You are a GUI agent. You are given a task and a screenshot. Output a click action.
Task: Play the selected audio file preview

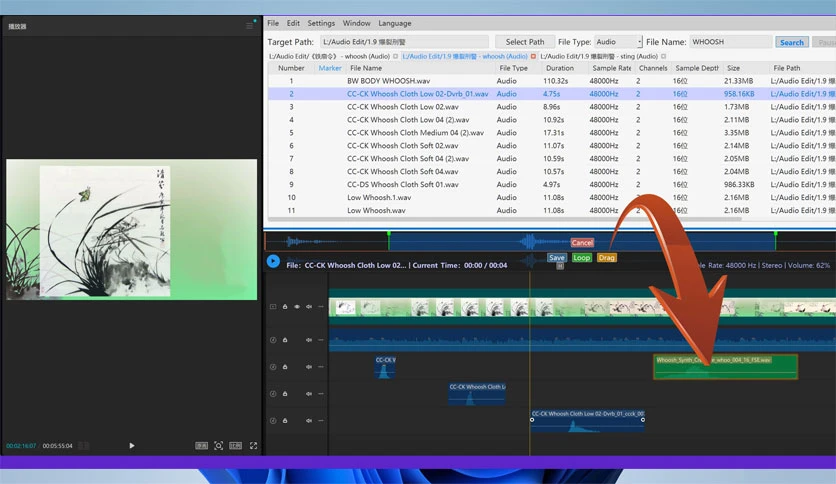(x=273, y=261)
